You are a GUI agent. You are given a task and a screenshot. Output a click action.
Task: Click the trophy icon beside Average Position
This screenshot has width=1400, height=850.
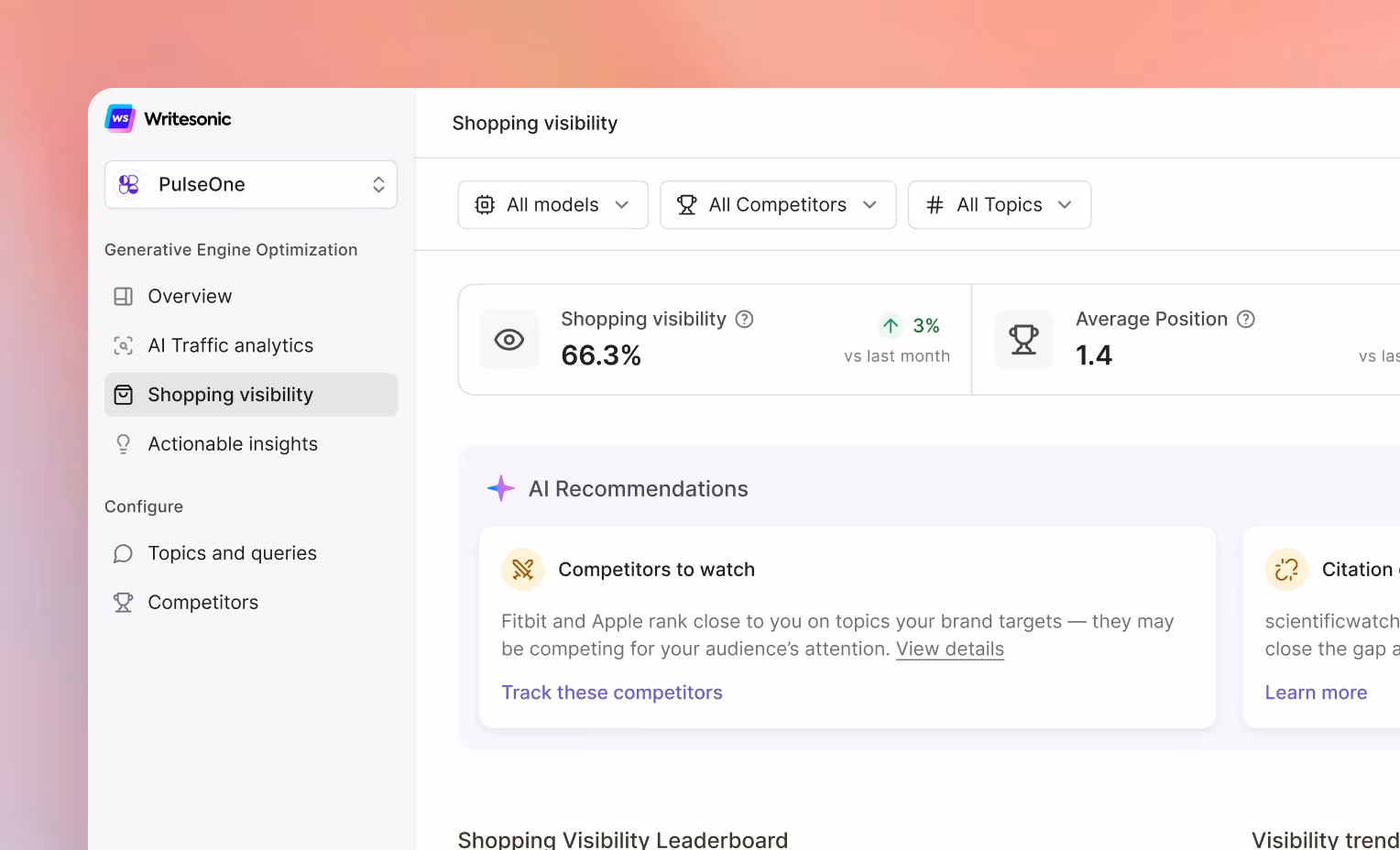pyautogui.click(x=1023, y=340)
